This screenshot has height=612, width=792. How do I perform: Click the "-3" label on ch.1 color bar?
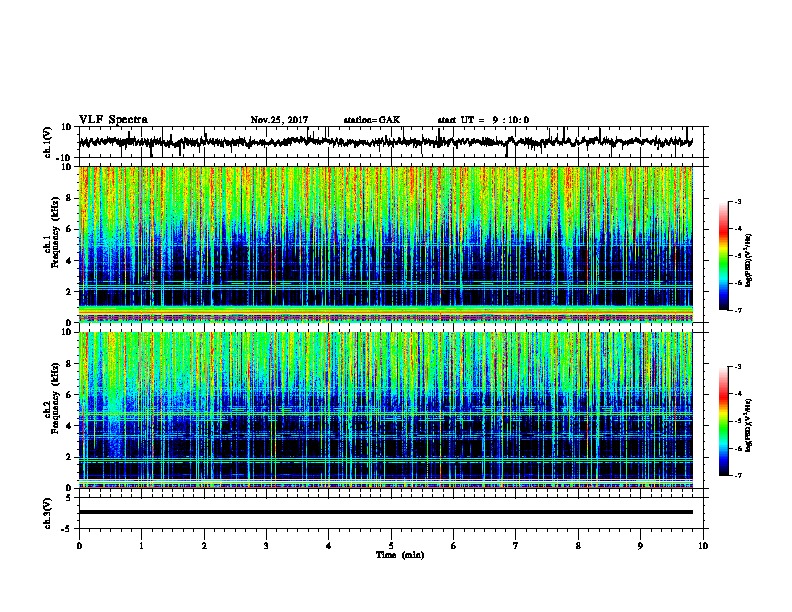737,201
